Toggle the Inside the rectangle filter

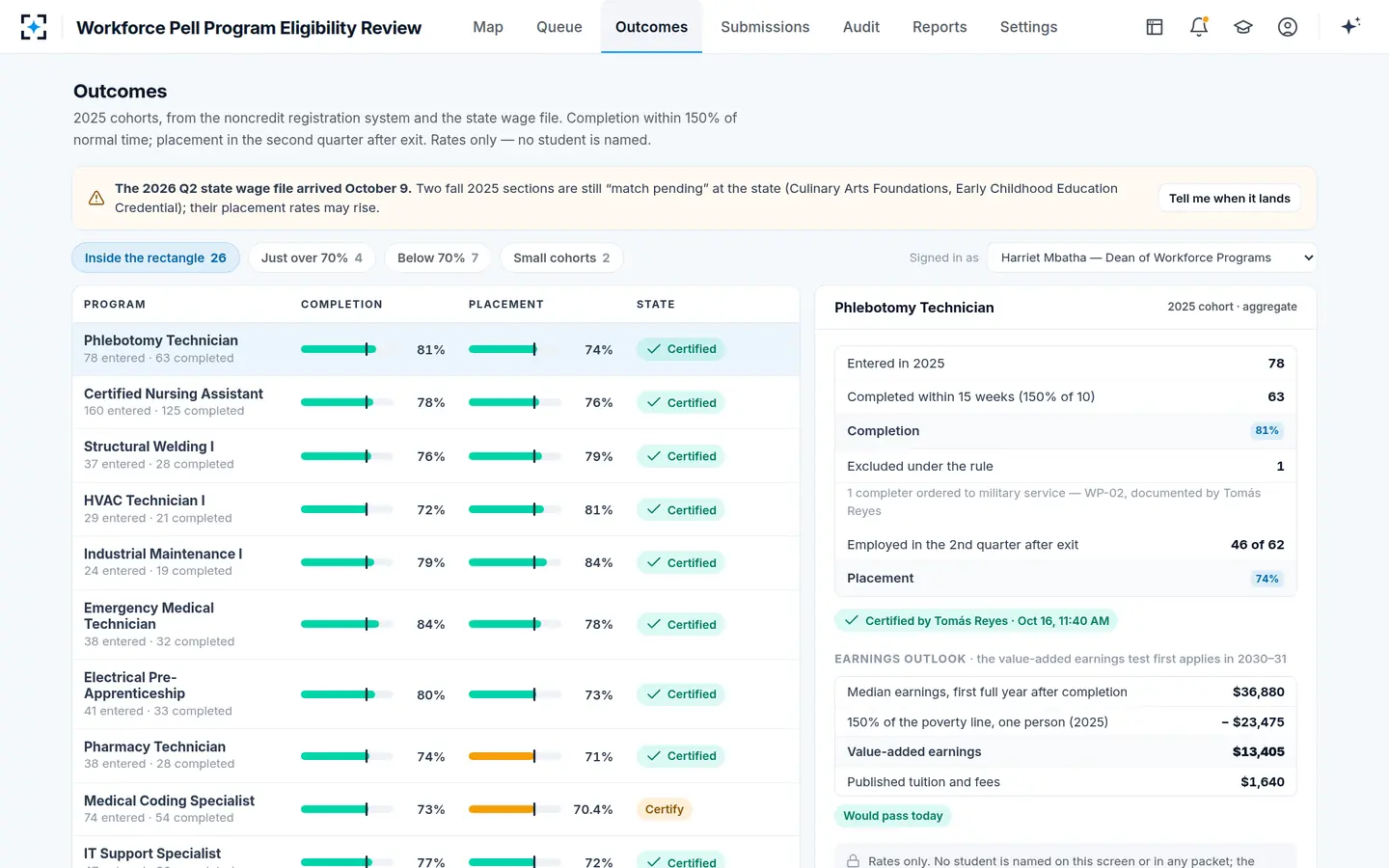(x=155, y=258)
